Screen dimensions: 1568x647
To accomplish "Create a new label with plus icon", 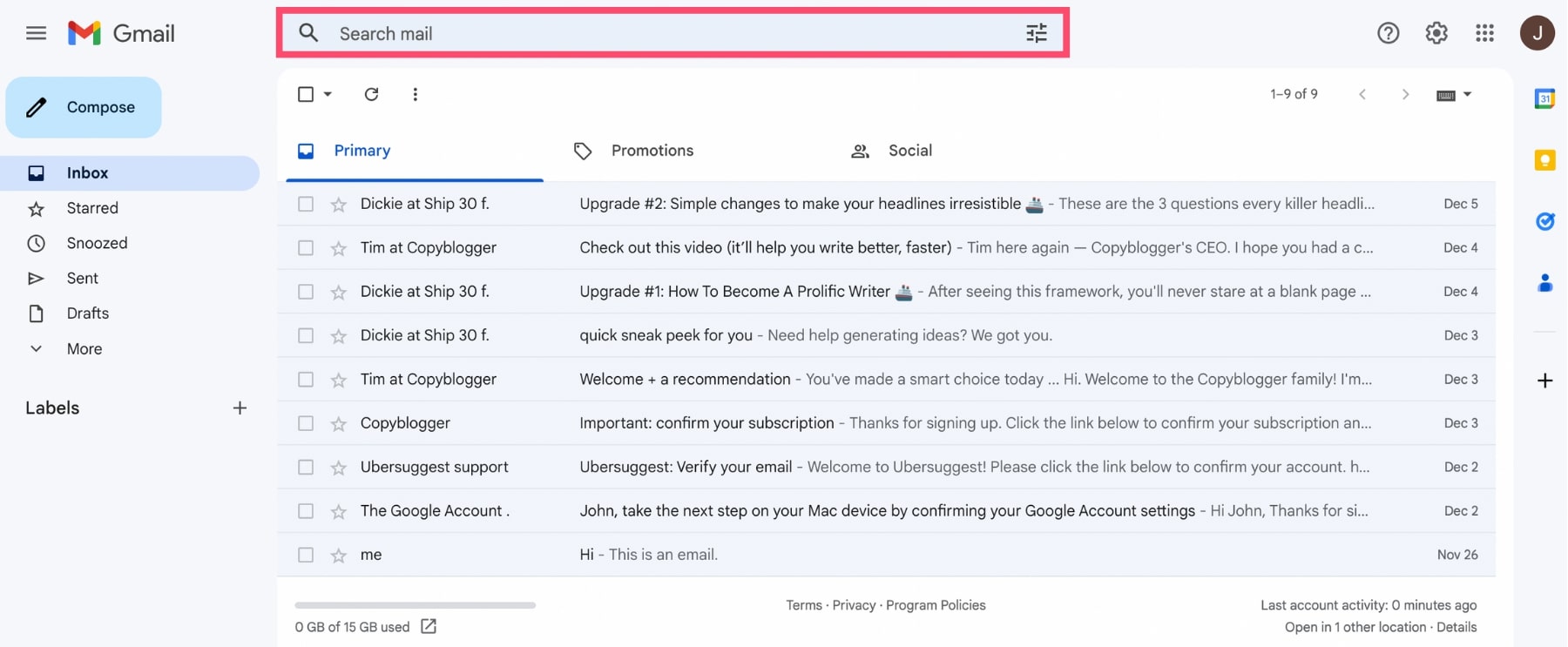I will click(240, 408).
